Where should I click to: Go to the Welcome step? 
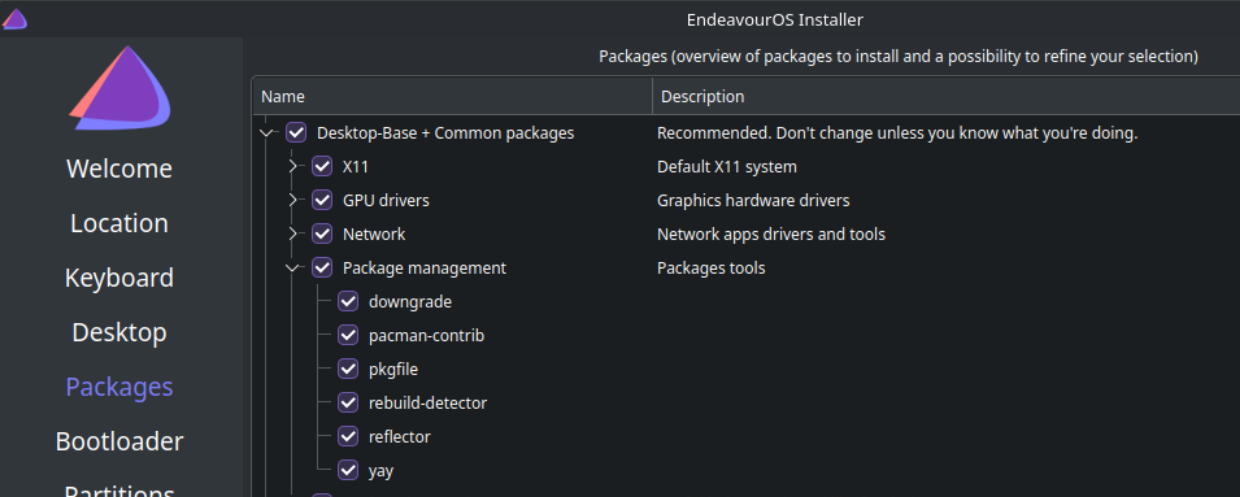pyautogui.click(x=119, y=169)
